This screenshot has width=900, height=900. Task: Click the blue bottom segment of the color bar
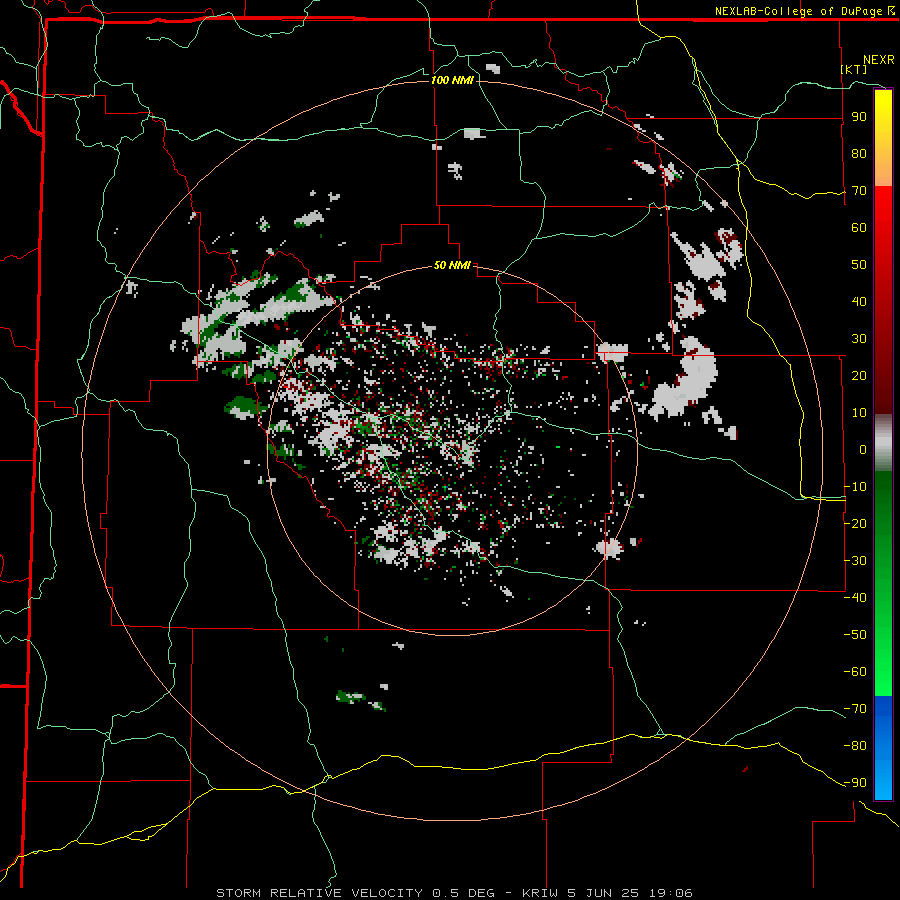coord(883,748)
